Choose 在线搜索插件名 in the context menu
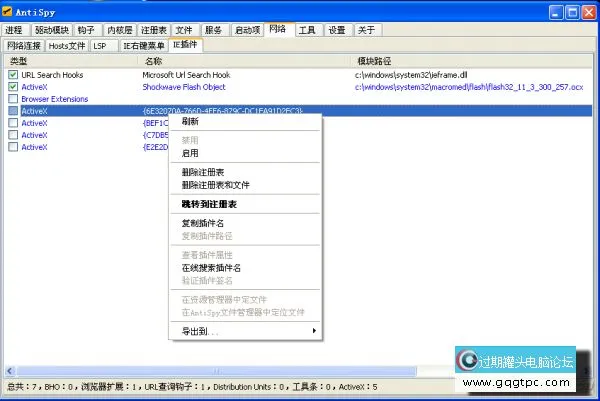The width and height of the screenshot is (600, 401). point(245,268)
